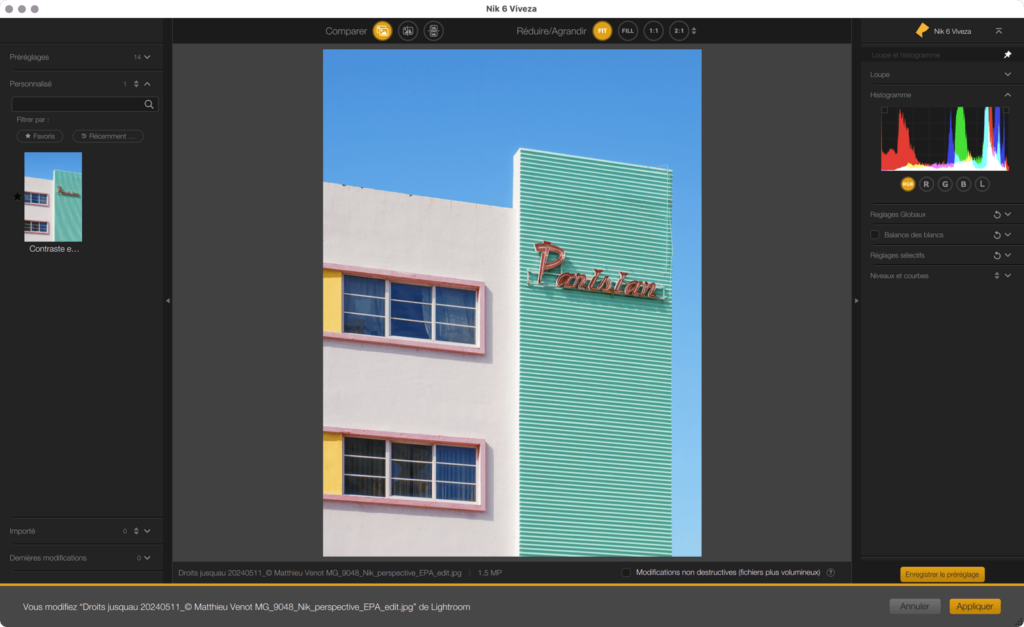Select the single image compare view
Screen dimensions: 1024x627
pyautogui.click(x=382, y=31)
